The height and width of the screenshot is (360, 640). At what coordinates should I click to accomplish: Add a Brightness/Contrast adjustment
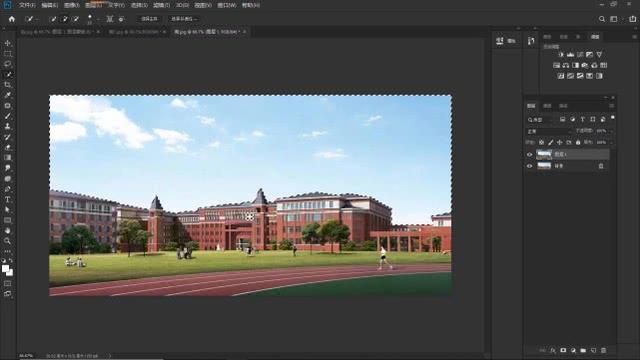561,54
